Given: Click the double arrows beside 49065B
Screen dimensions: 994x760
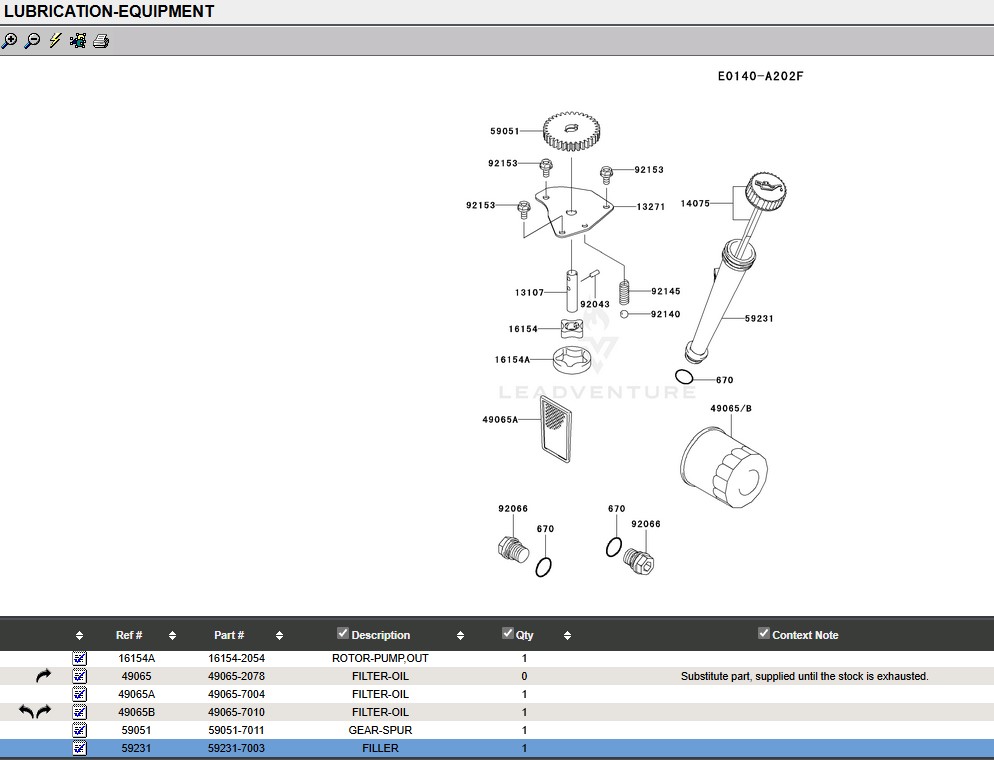Looking at the screenshot, I should click(x=35, y=712).
